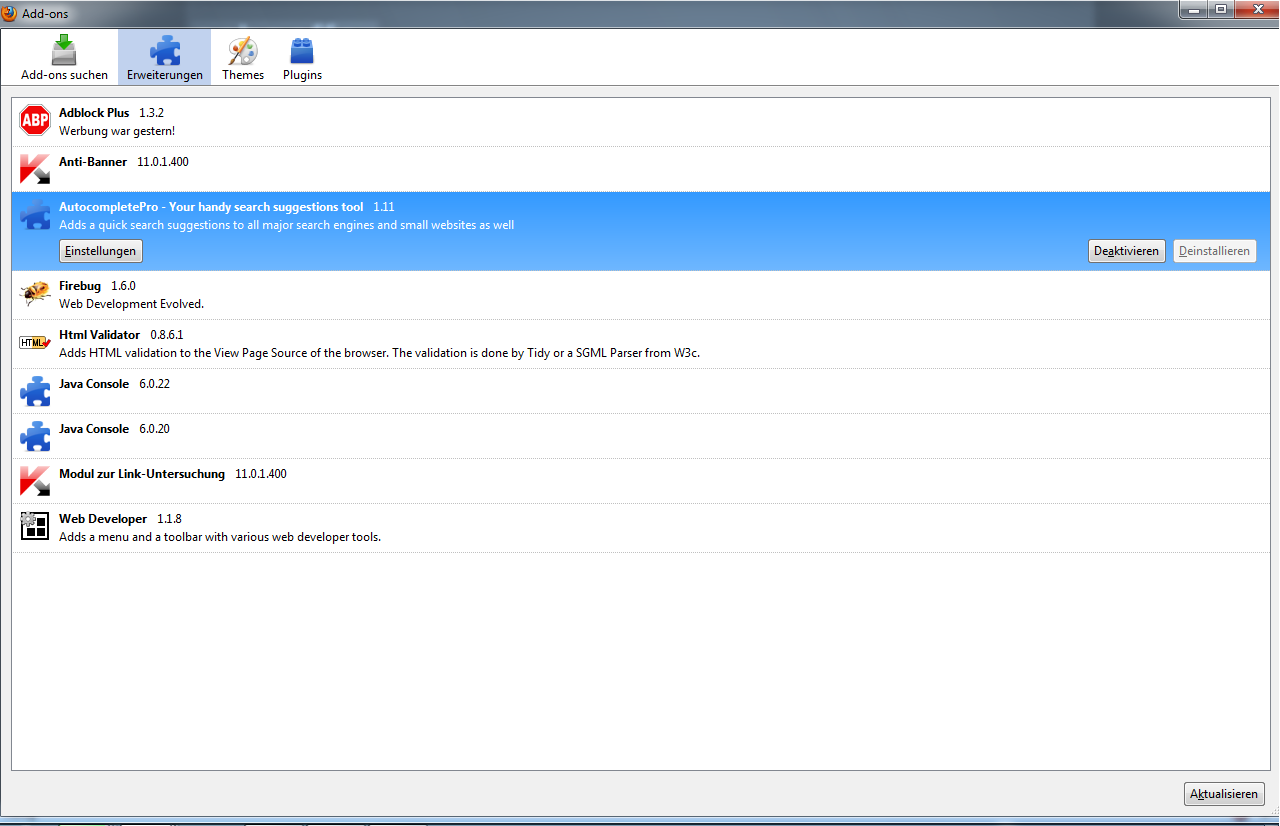Select Java Console version 6.0.20 row

click(640, 436)
